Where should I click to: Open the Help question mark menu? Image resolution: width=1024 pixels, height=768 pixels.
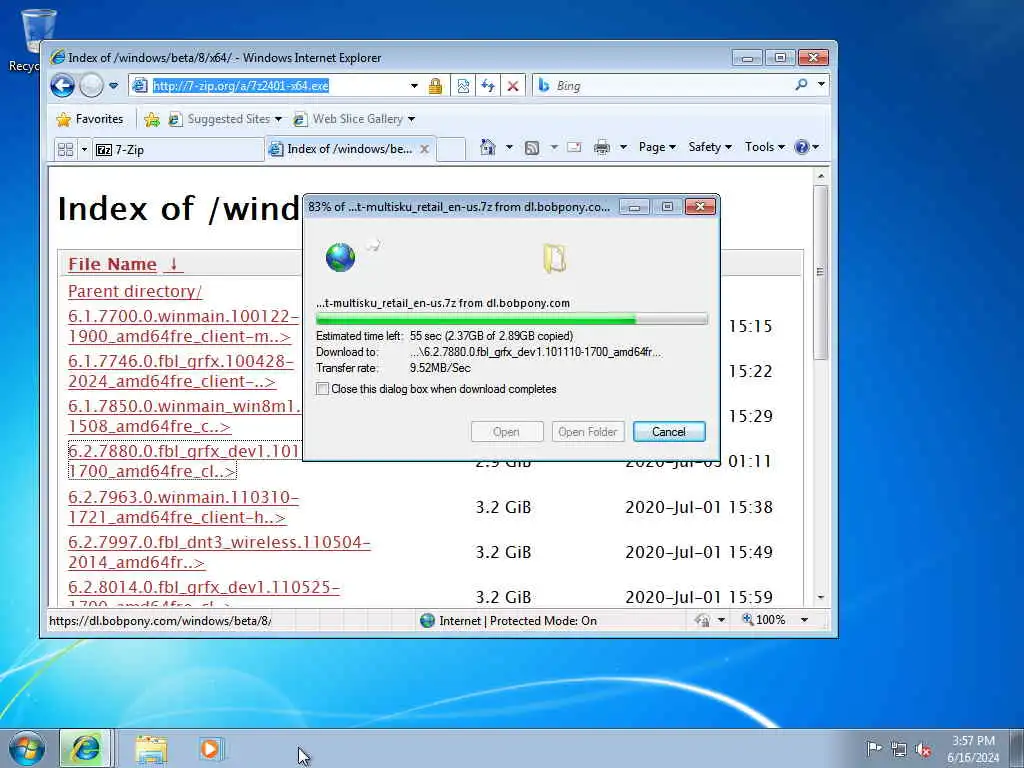coord(807,147)
